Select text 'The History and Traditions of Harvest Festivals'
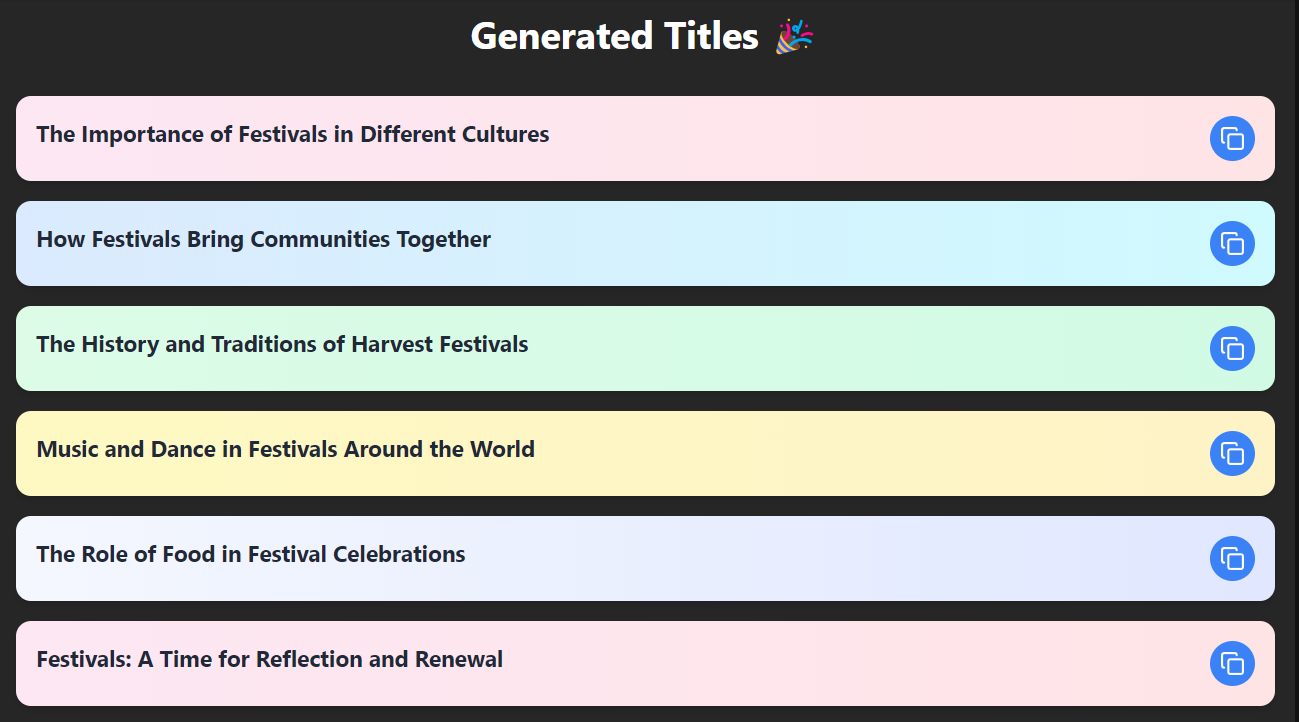 pyautogui.click(x=282, y=344)
